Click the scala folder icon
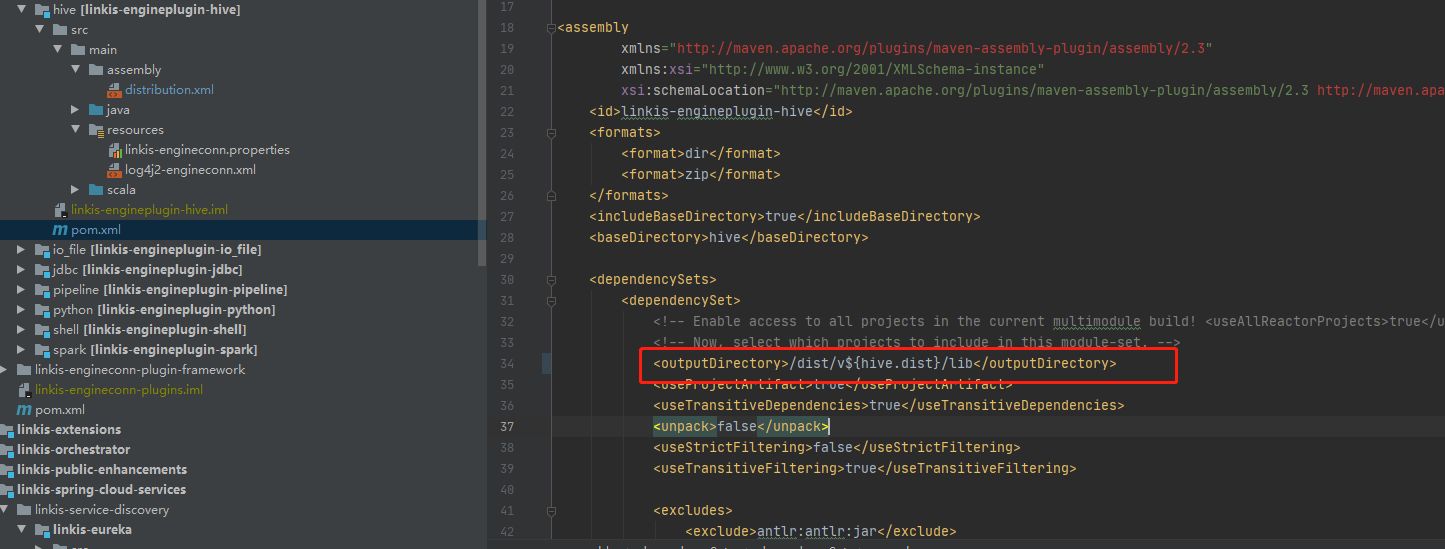This screenshot has width=1445, height=549. click(95, 189)
